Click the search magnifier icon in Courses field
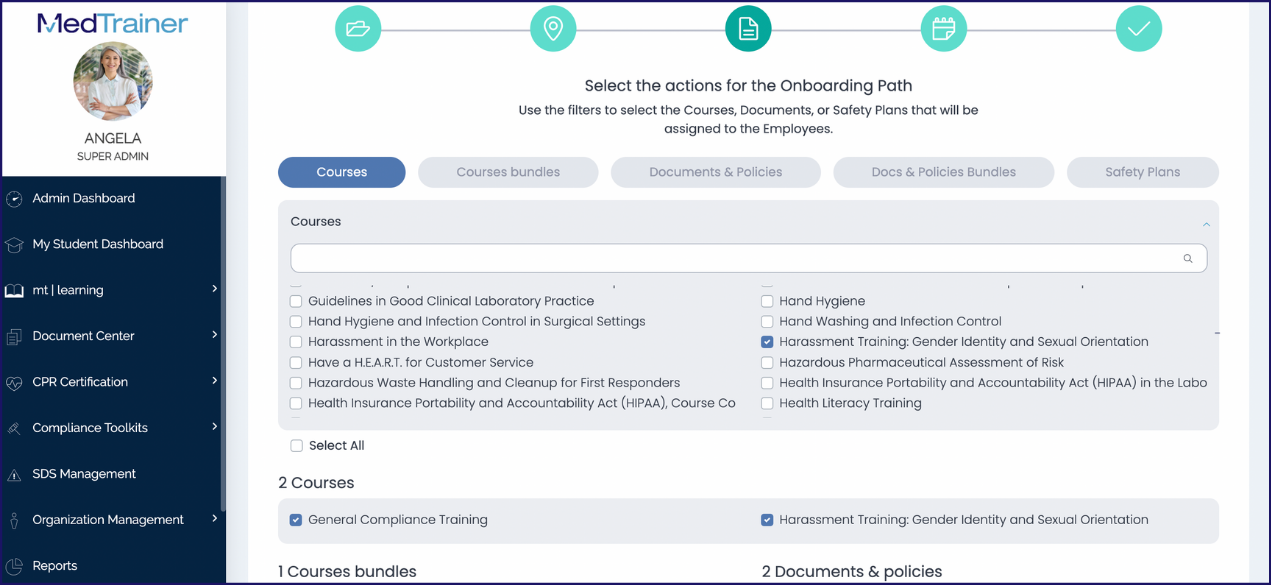1271x585 pixels. click(1188, 258)
